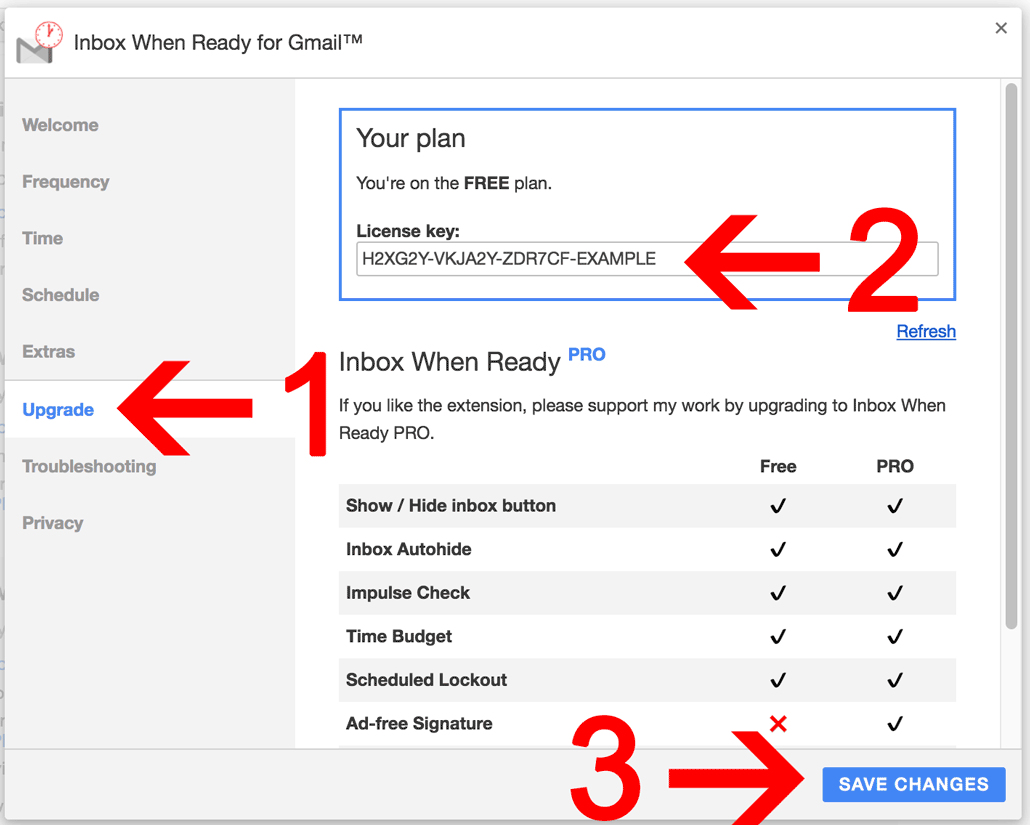1030x825 pixels.
Task: View the Privacy section
Action: pos(53,523)
